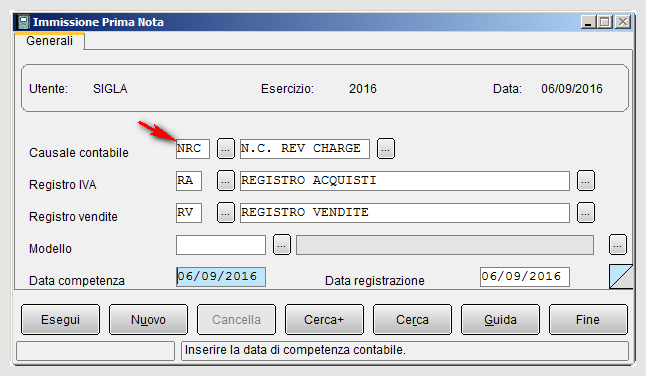Screen dimensions: 646x376
Task: Click the Nuovo button
Action: coord(148,320)
